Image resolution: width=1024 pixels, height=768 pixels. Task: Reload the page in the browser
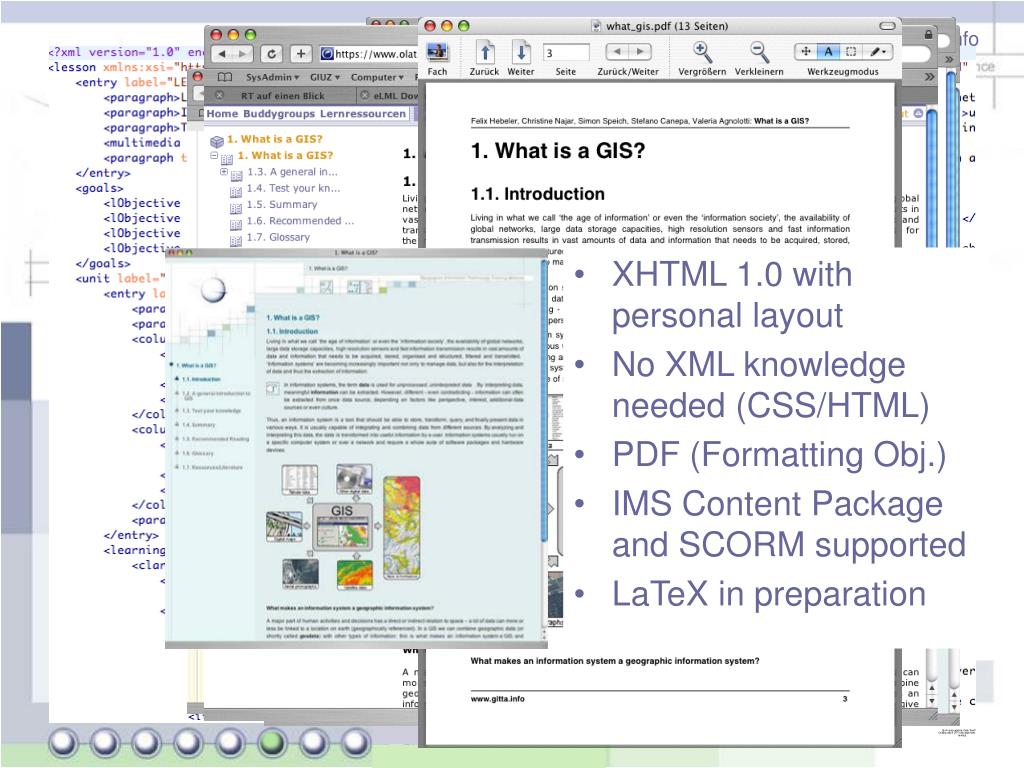pos(272,54)
